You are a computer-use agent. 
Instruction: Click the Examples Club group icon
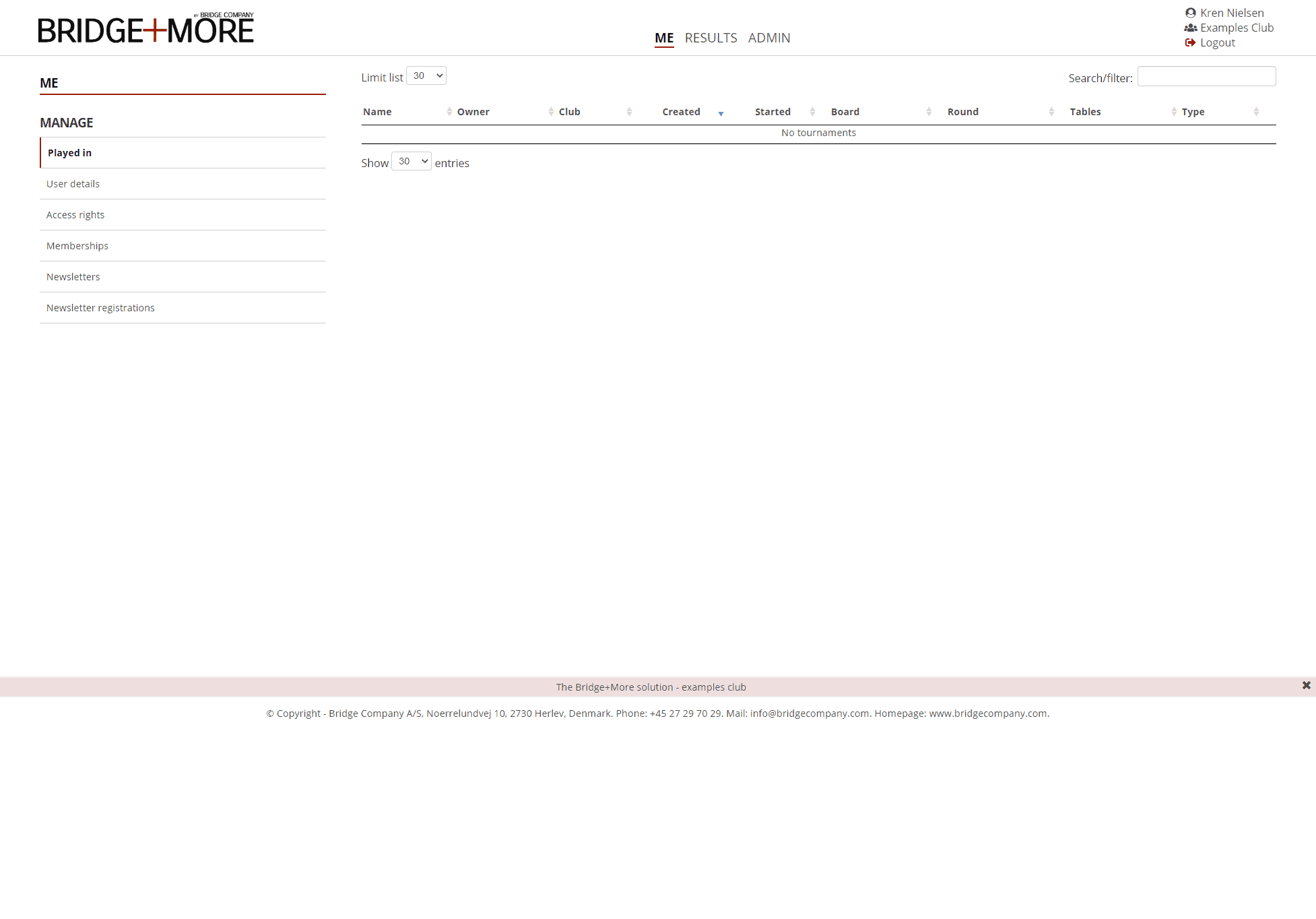[x=1190, y=28]
